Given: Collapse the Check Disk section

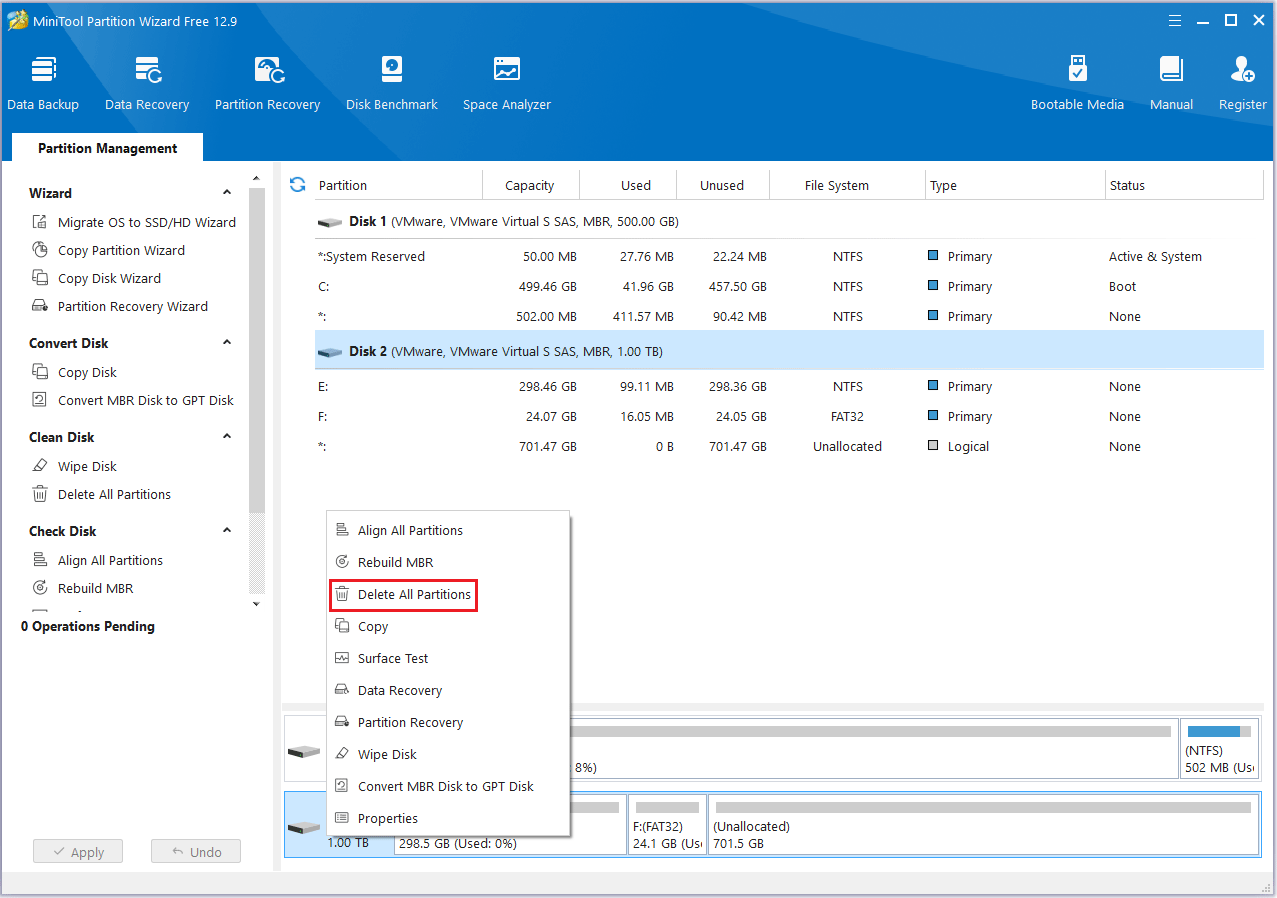Looking at the screenshot, I should click(x=227, y=531).
